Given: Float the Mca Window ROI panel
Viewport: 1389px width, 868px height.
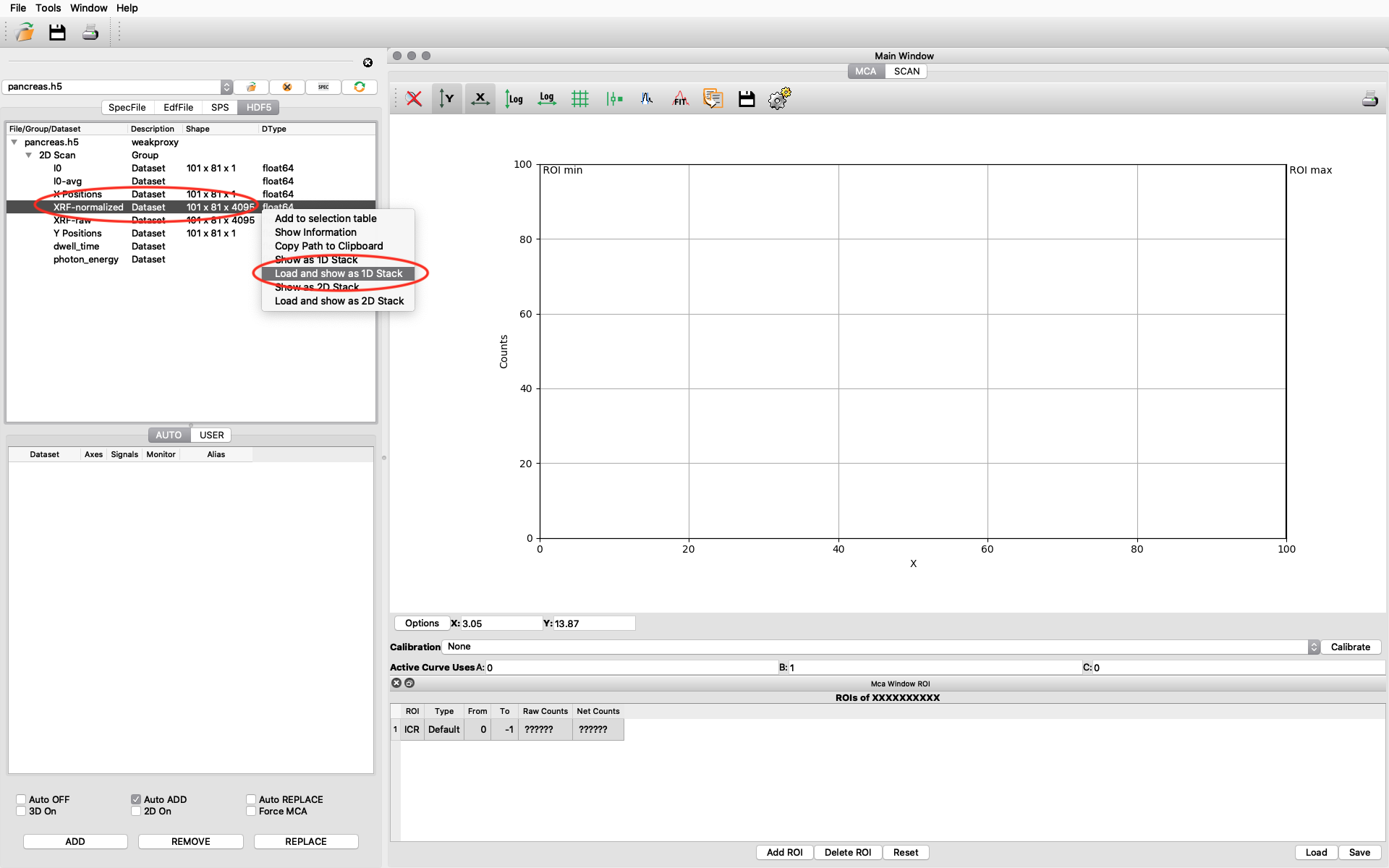Looking at the screenshot, I should tap(409, 683).
